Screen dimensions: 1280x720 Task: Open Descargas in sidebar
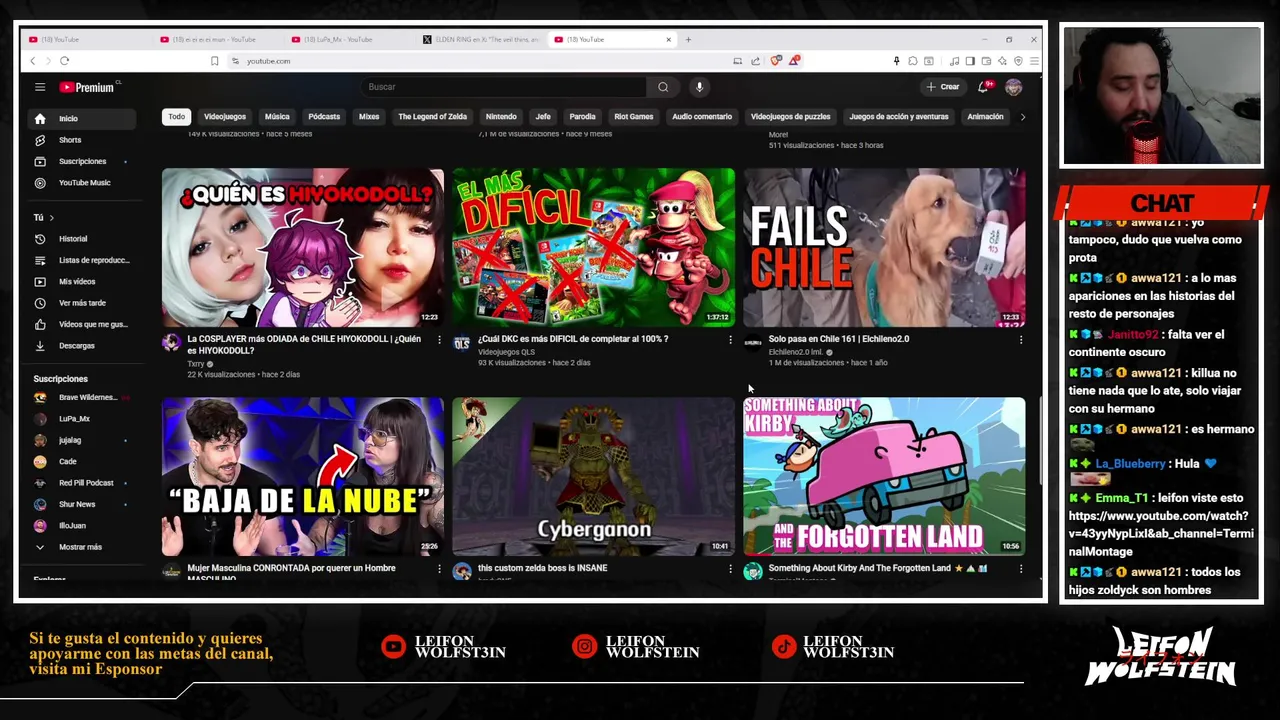point(84,346)
